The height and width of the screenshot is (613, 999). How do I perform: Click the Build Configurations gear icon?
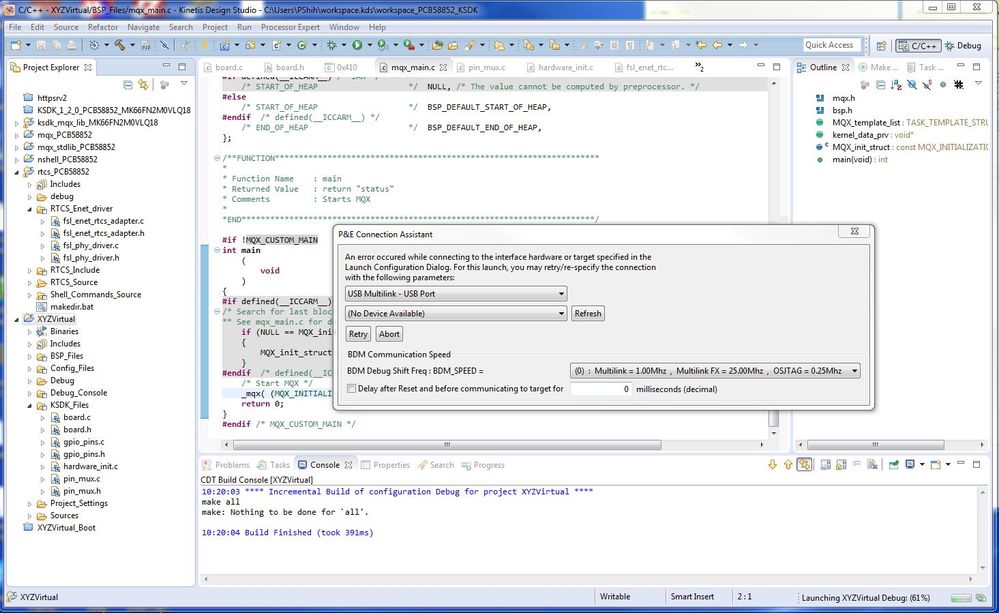pyautogui.click(x=94, y=45)
